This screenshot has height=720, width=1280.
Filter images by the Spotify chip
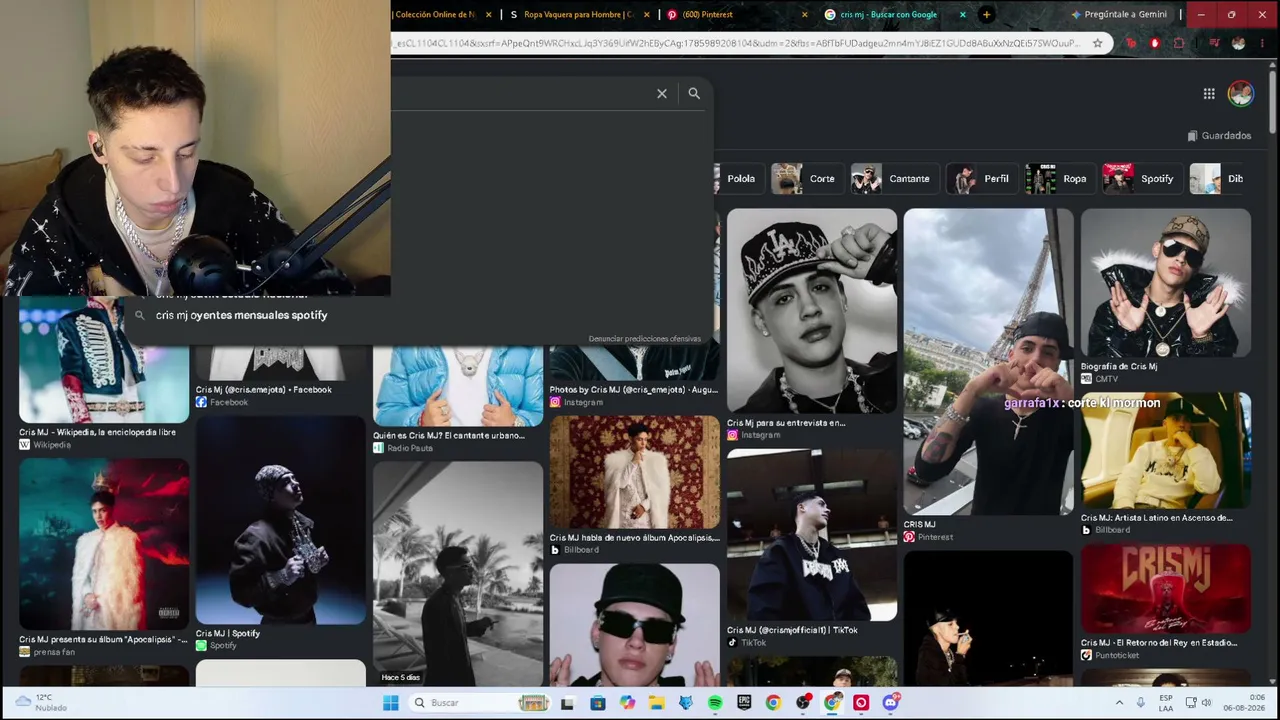[1141, 178]
